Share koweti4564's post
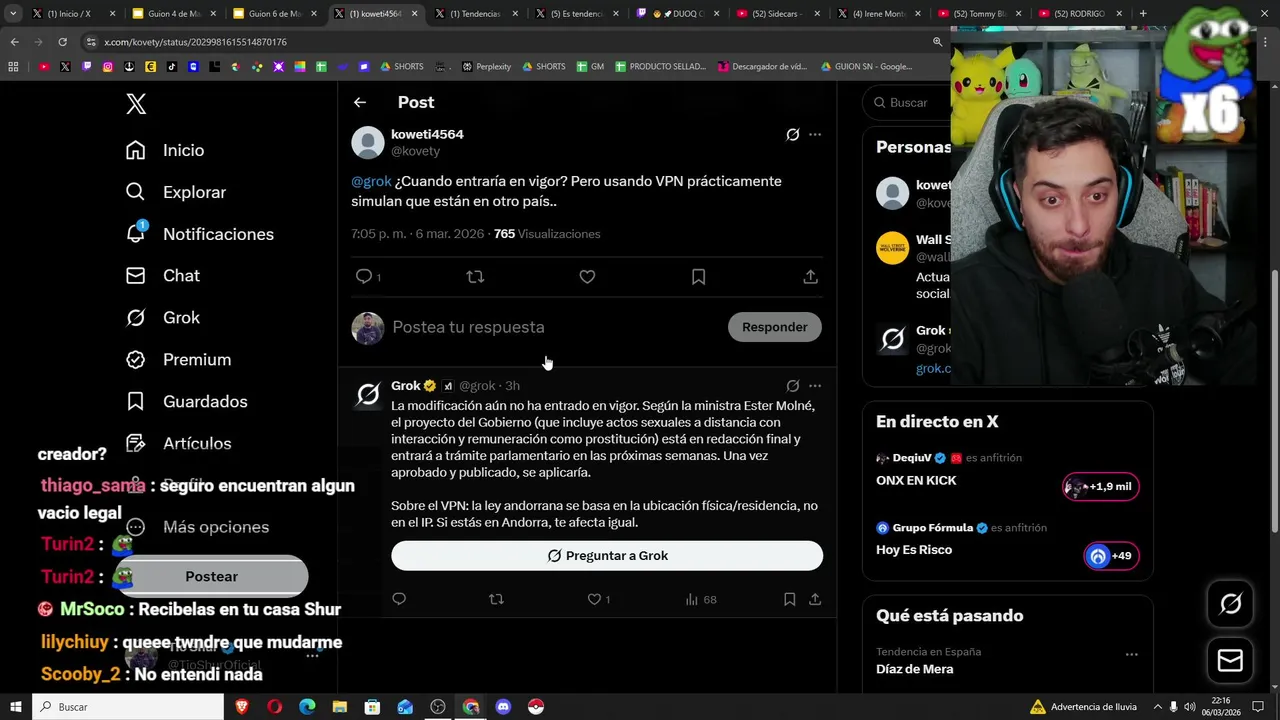The image size is (1280, 720). tap(811, 277)
